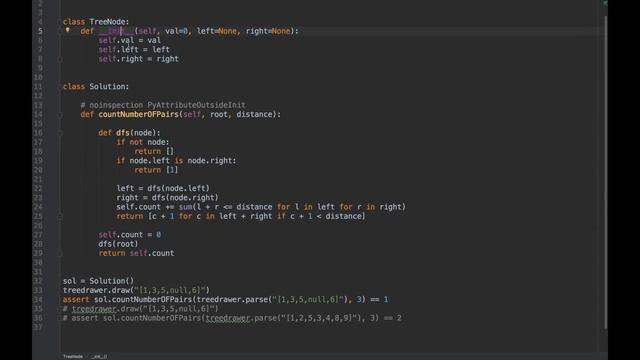Screen dimensions: 640x360
Task: Collapse the TreeNode class fold marker
Action: pos(60,22)
